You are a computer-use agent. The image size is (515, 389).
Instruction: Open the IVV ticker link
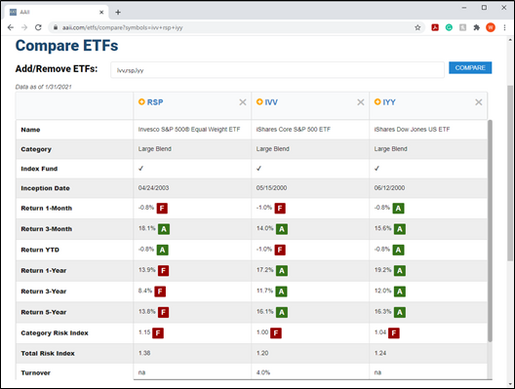pos(271,102)
